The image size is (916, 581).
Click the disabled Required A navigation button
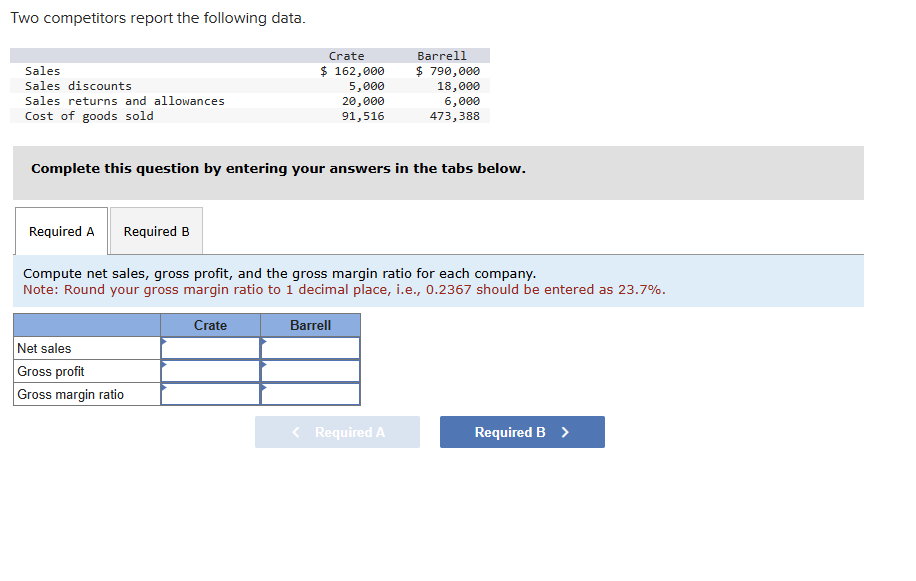(x=337, y=432)
